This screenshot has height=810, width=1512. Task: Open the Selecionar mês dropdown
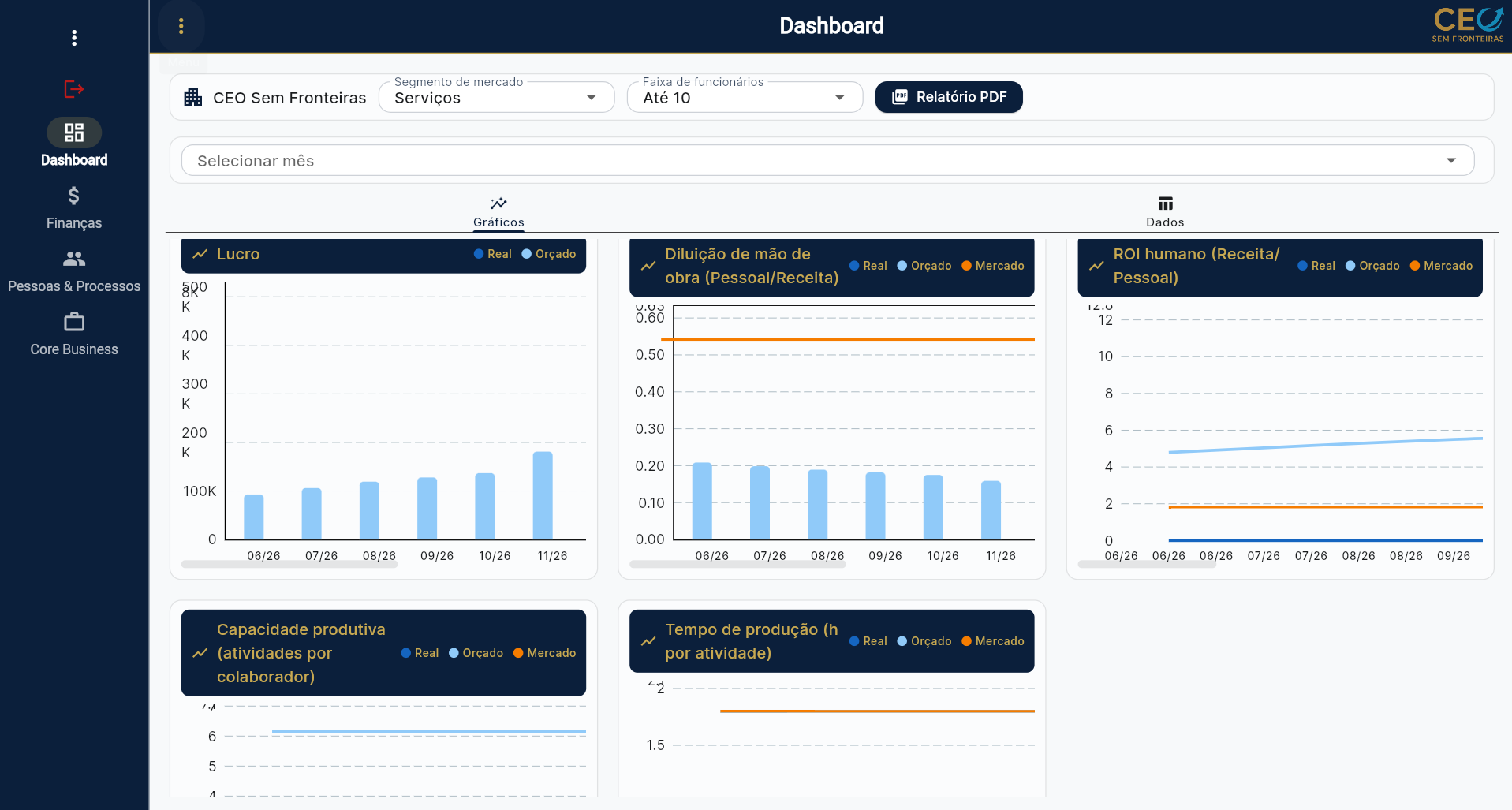click(828, 161)
